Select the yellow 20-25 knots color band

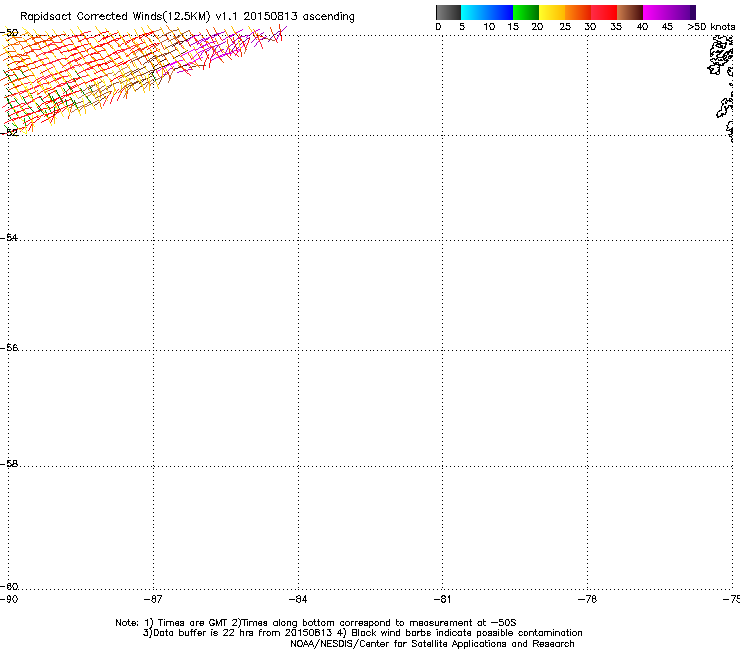(x=552, y=12)
